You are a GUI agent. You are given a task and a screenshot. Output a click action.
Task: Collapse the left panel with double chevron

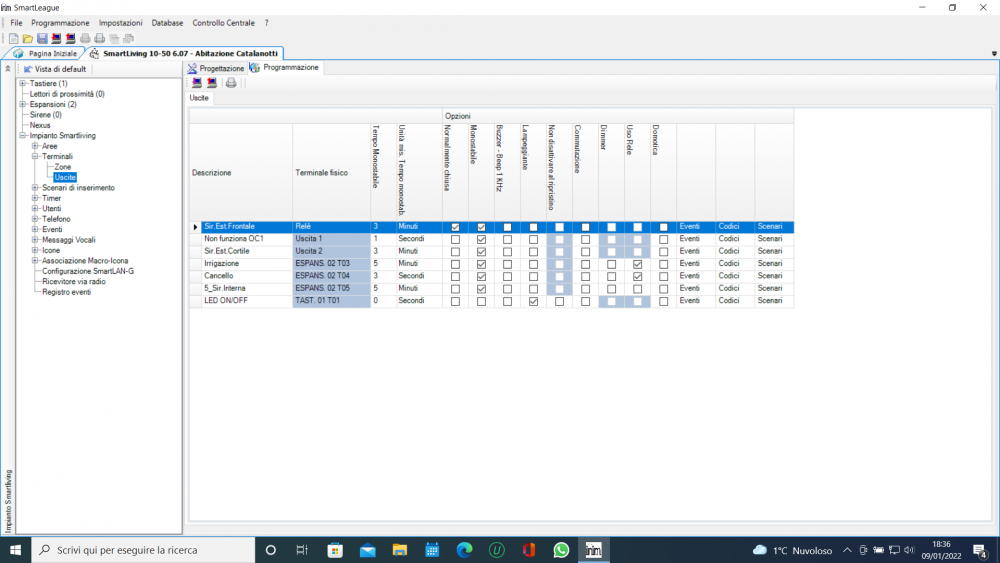coord(8,69)
